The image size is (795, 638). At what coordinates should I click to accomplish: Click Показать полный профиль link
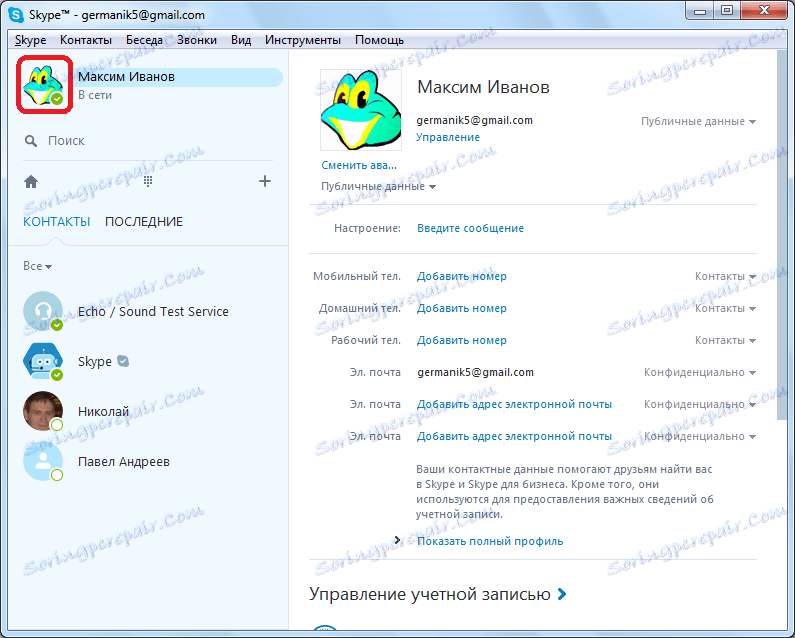[x=490, y=541]
